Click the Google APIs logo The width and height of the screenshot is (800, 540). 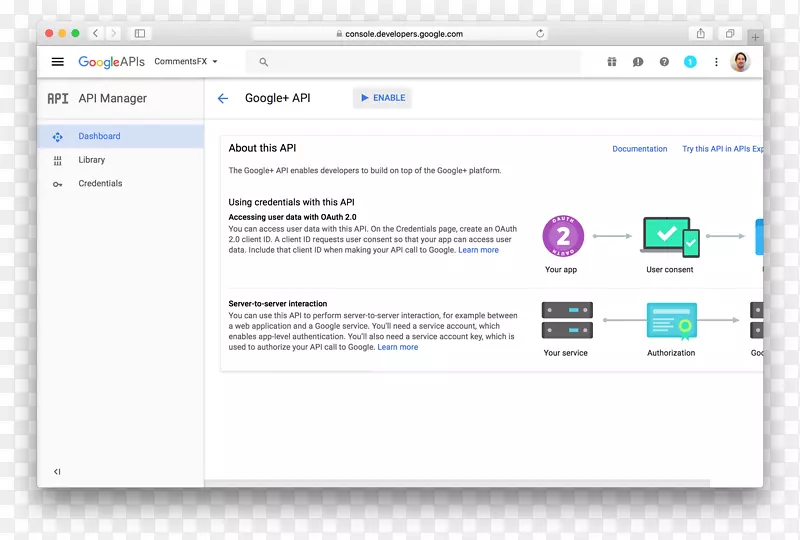pos(111,62)
